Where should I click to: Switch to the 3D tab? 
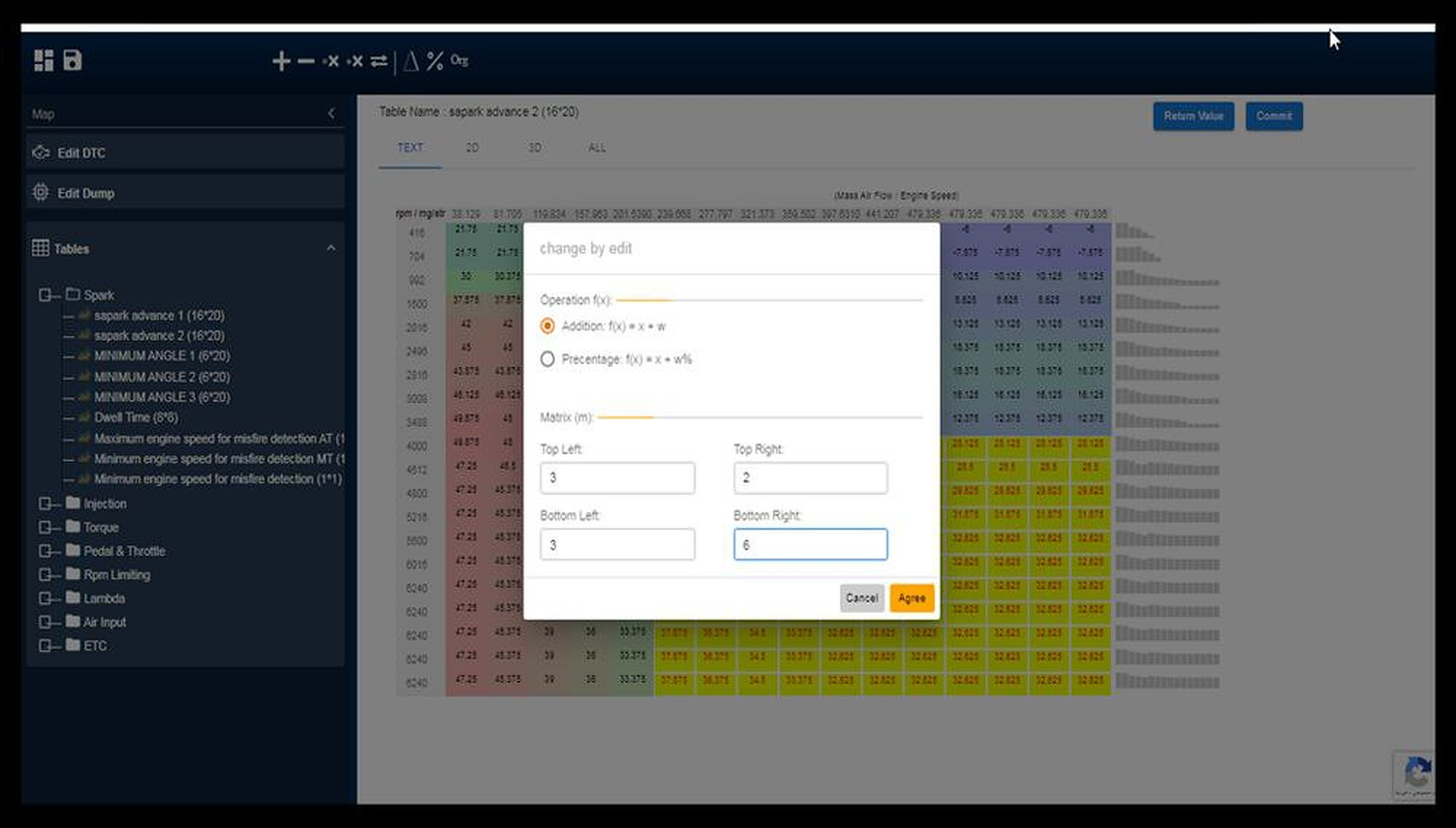click(534, 148)
